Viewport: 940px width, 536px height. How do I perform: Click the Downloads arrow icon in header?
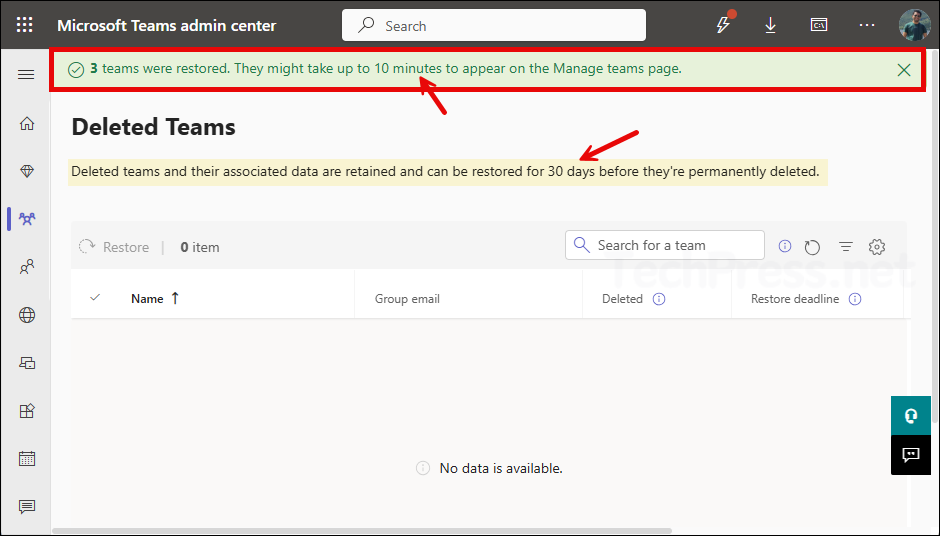(x=770, y=25)
